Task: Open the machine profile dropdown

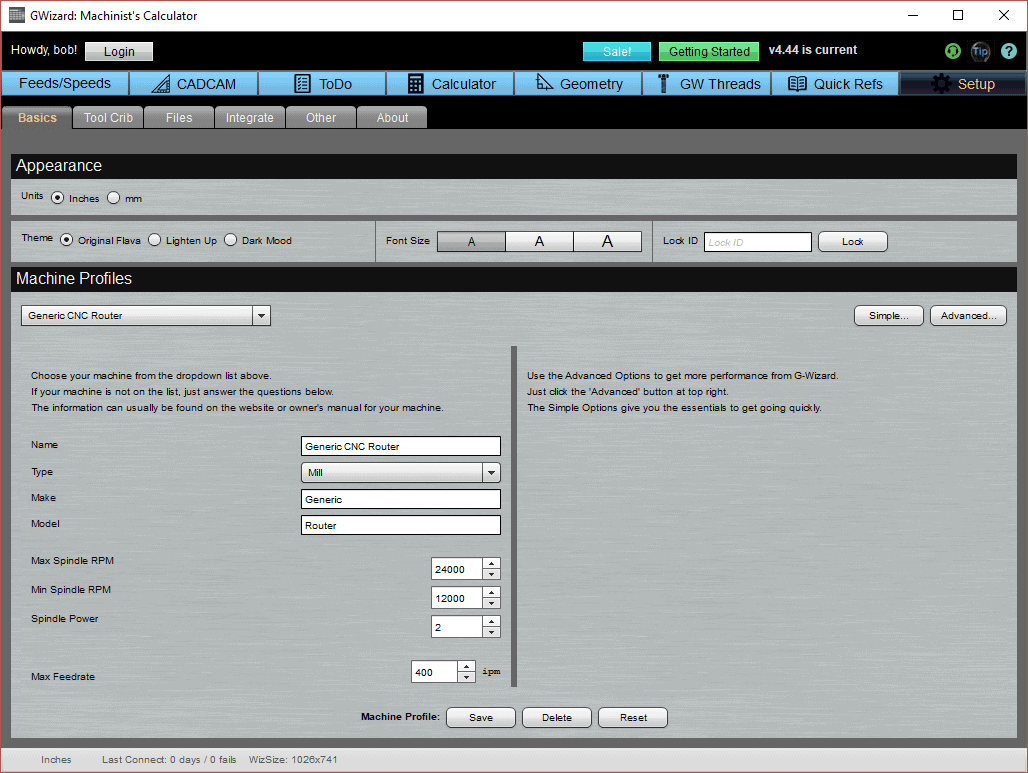Action: click(x=261, y=315)
